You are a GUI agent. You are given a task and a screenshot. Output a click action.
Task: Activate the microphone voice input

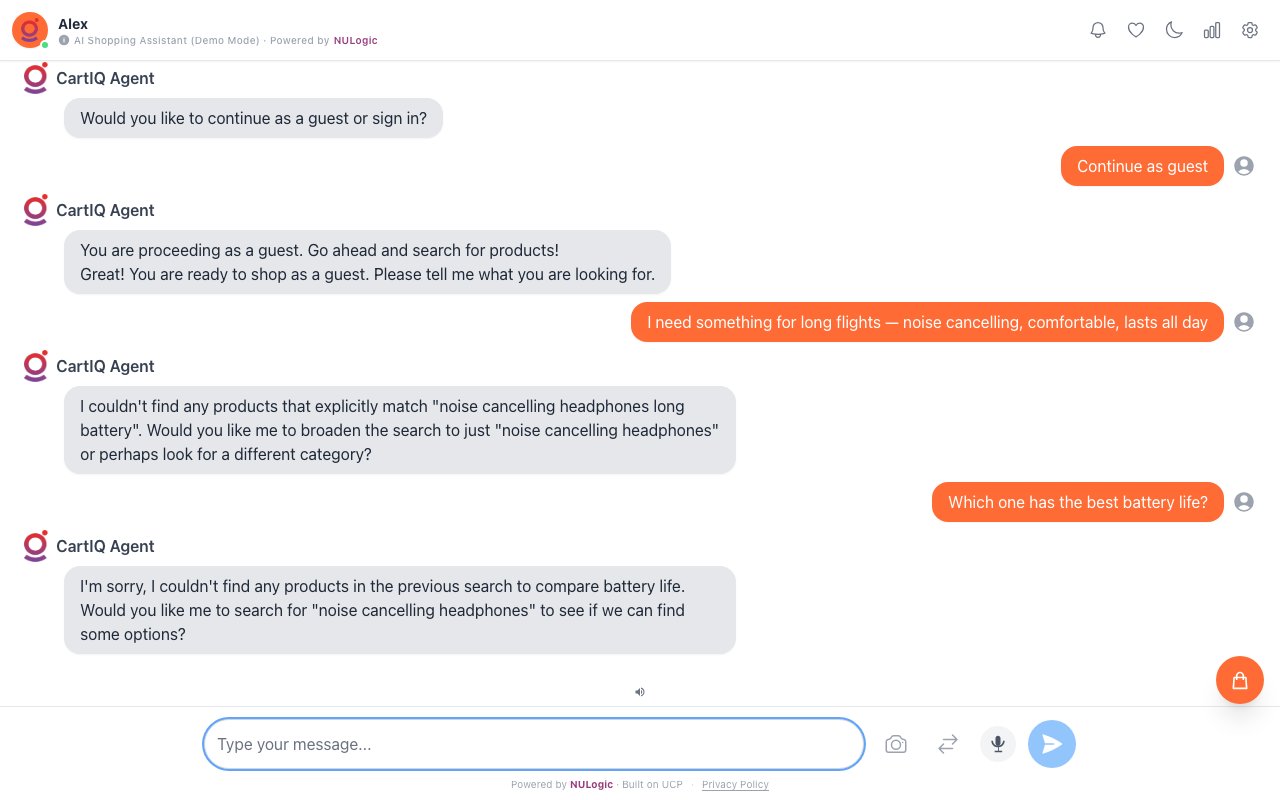(998, 744)
